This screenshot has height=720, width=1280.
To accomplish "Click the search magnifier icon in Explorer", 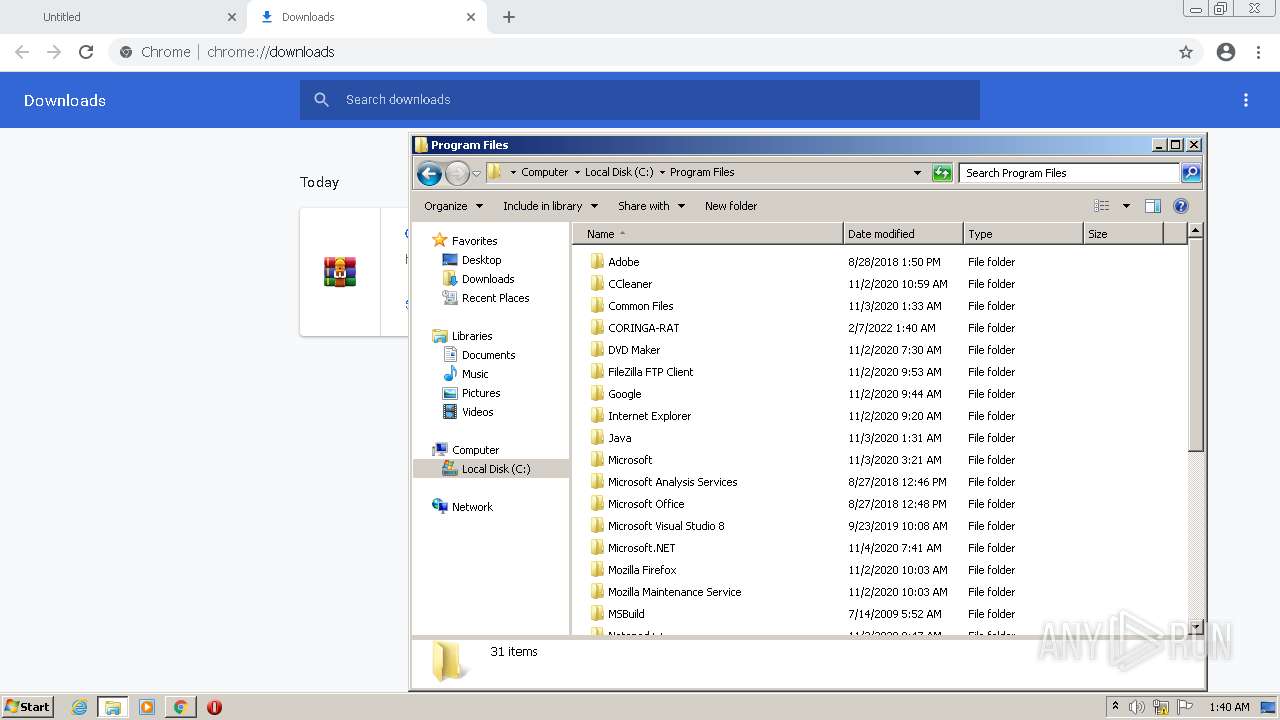I will tap(1191, 173).
